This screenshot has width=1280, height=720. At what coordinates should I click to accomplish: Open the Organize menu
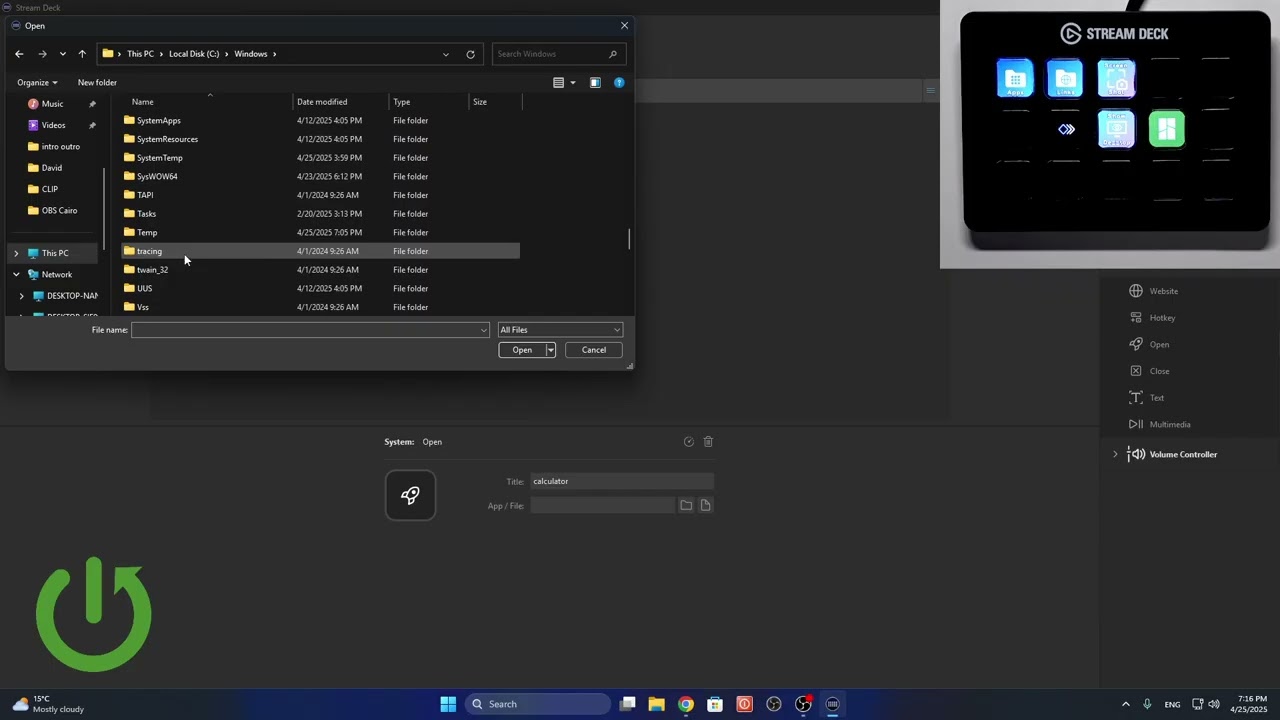(37, 82)
